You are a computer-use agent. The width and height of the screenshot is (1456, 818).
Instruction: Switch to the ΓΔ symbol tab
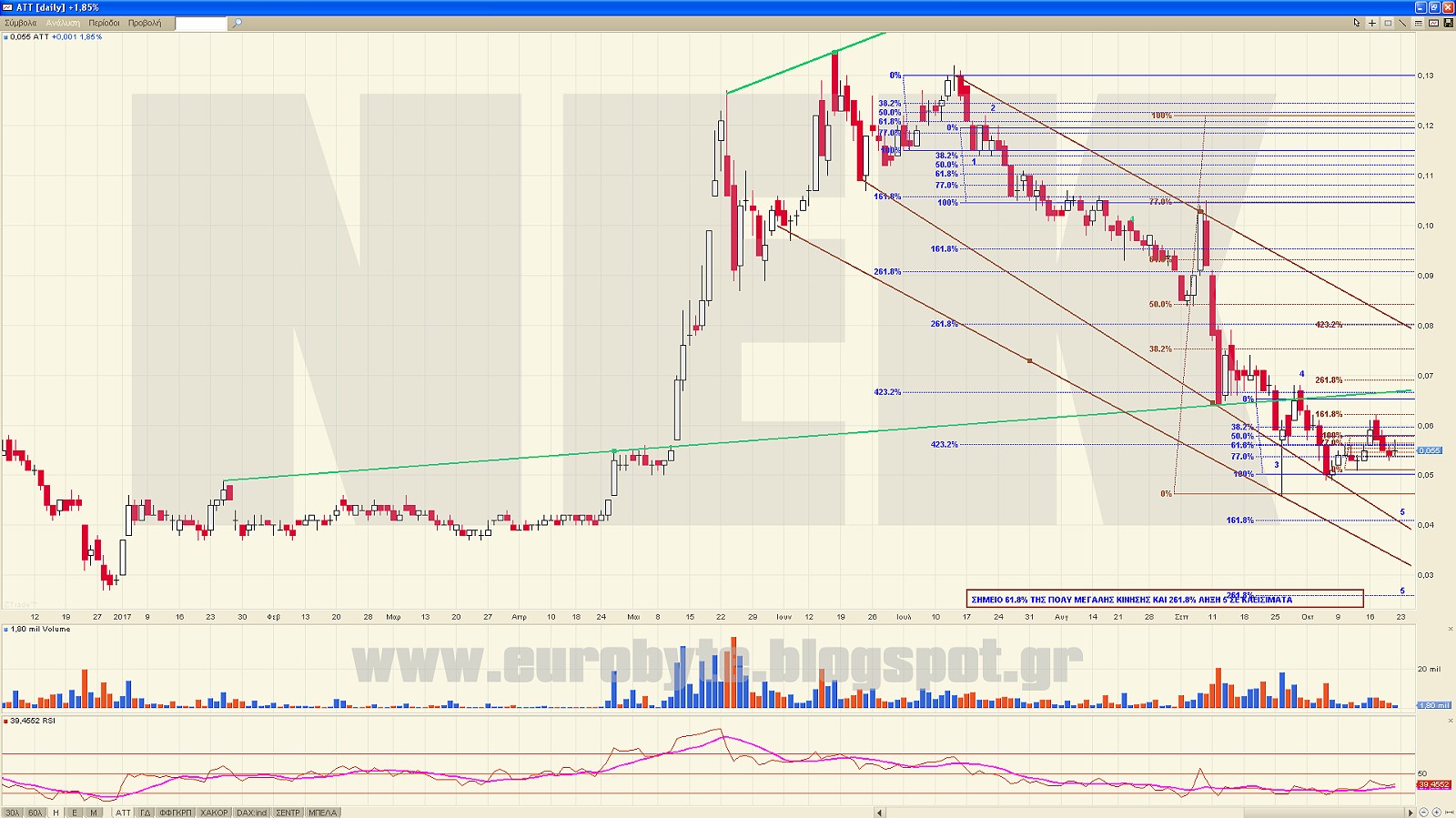145,813
